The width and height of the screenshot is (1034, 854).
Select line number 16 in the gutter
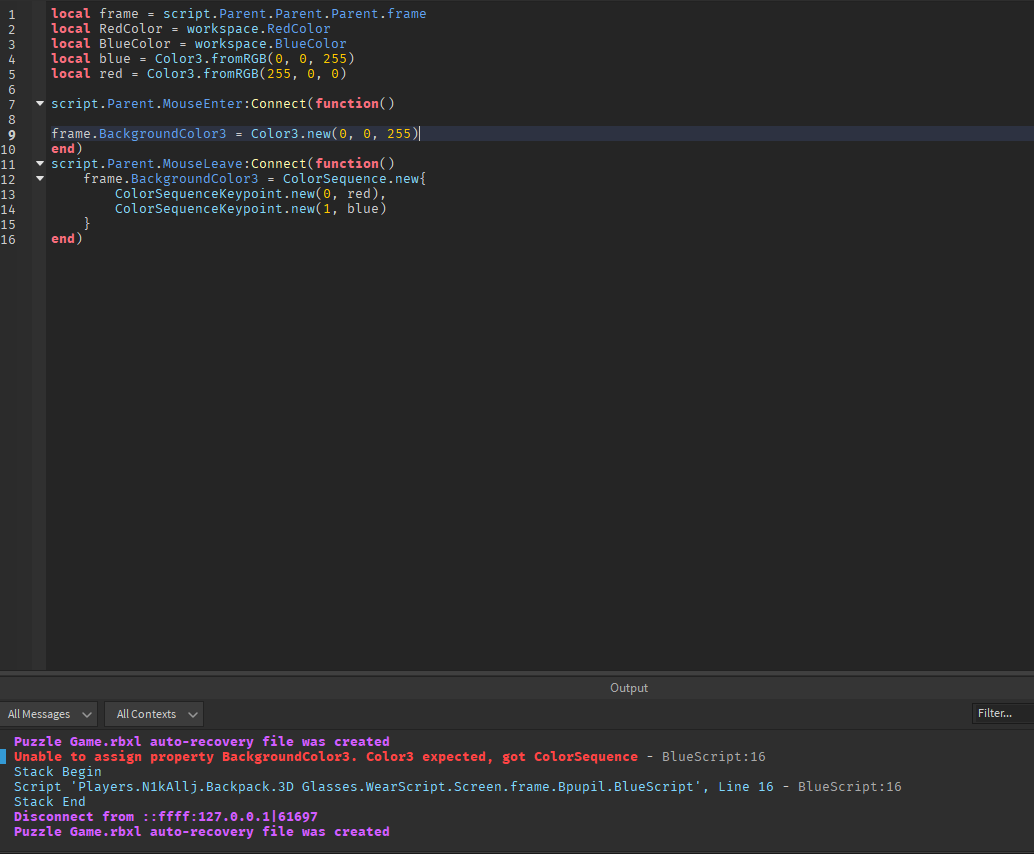coord(10,238)
